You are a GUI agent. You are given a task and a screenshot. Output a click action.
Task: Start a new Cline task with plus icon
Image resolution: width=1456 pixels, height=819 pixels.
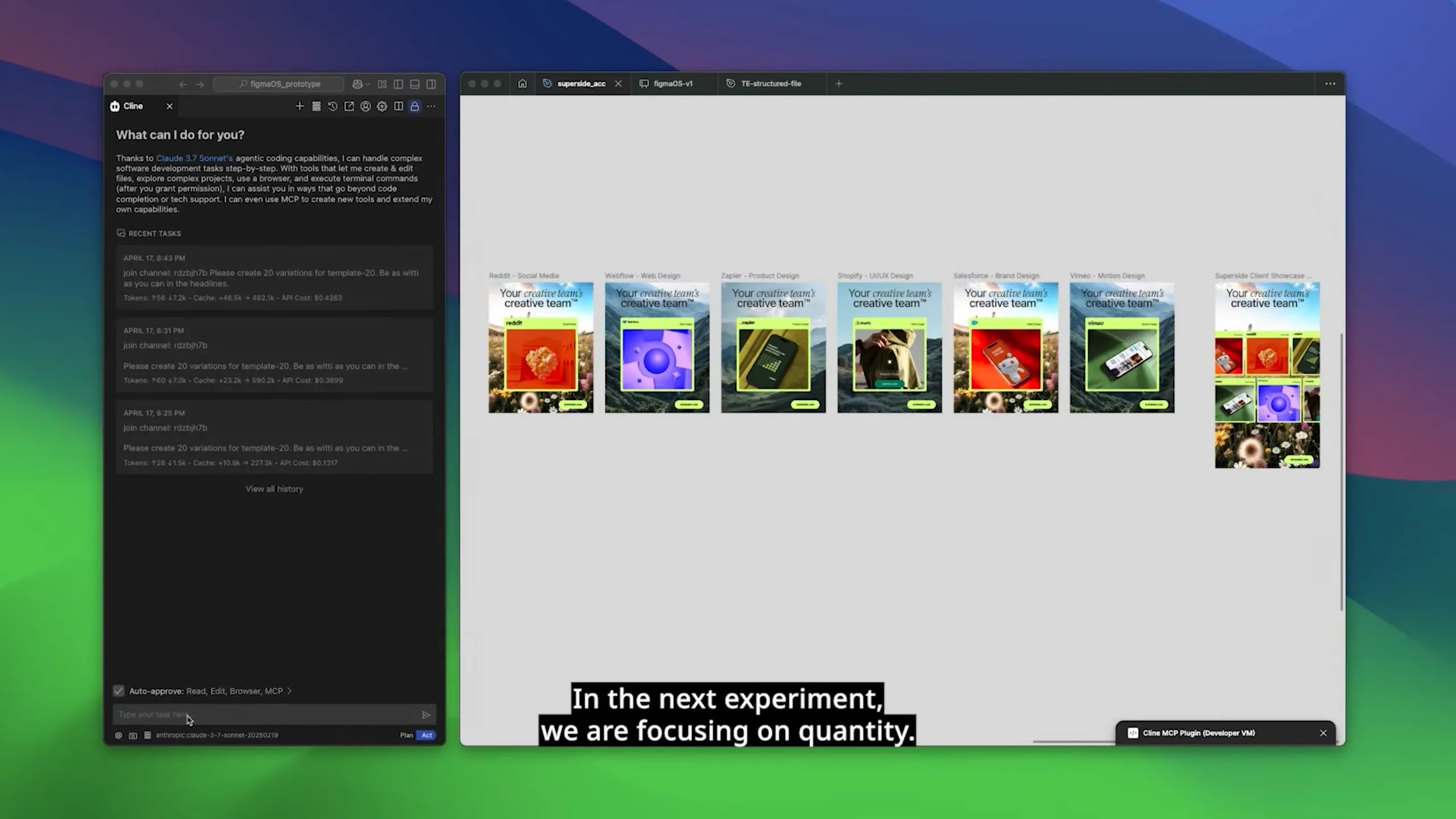click(300, 106)
